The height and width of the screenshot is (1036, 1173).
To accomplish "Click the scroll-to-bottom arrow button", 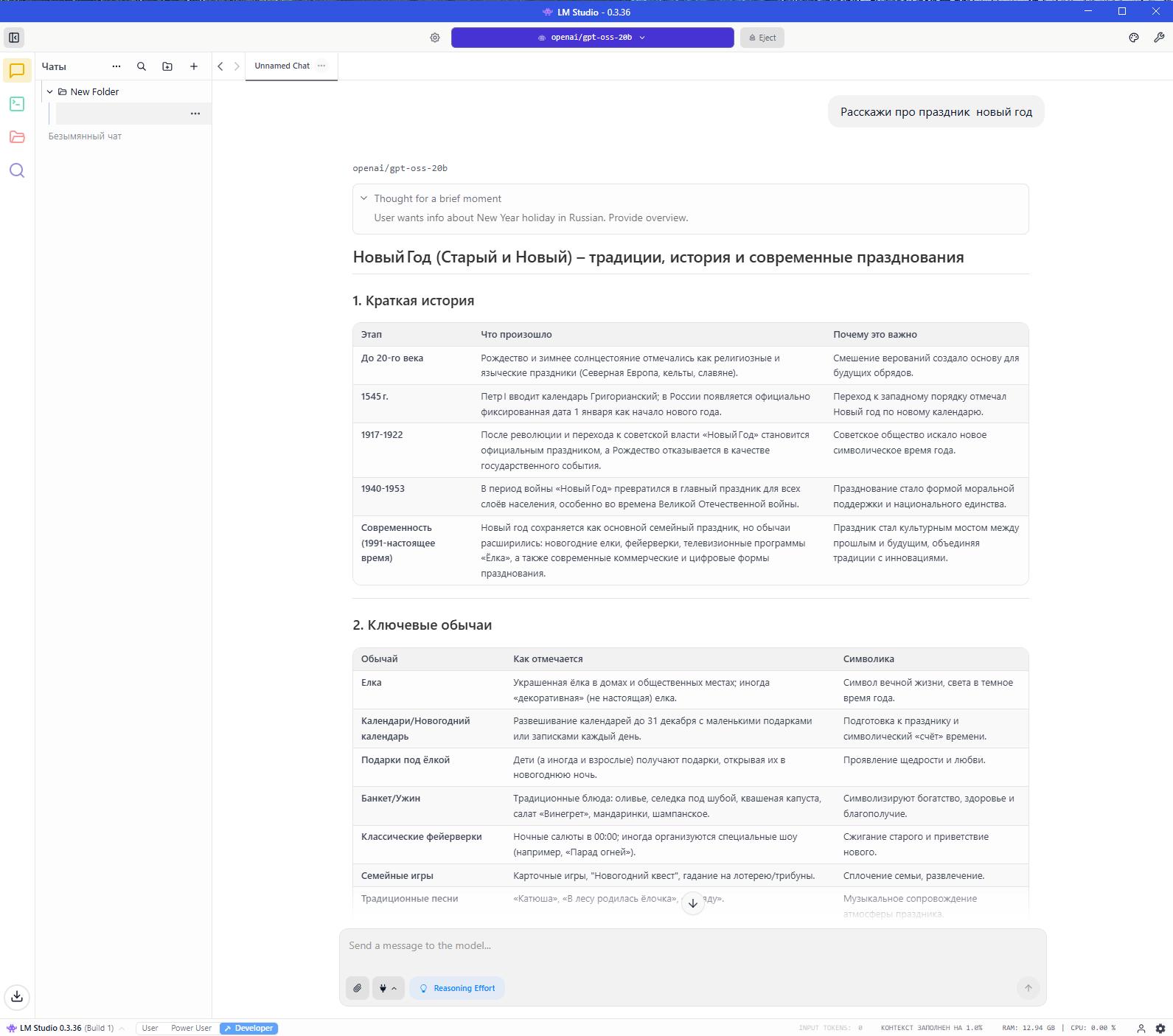I will tap(692, 903).
